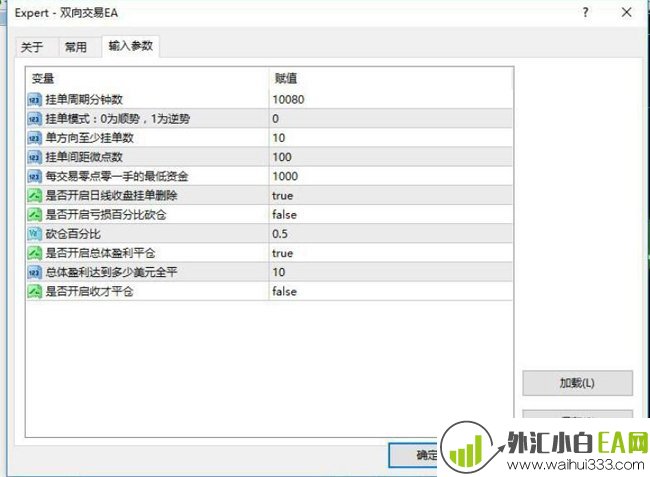650x477 pixels.
Task: Click the boolean icon beside 是否开启亏损百分比砍仓
Action: click(x=34, y=215)
